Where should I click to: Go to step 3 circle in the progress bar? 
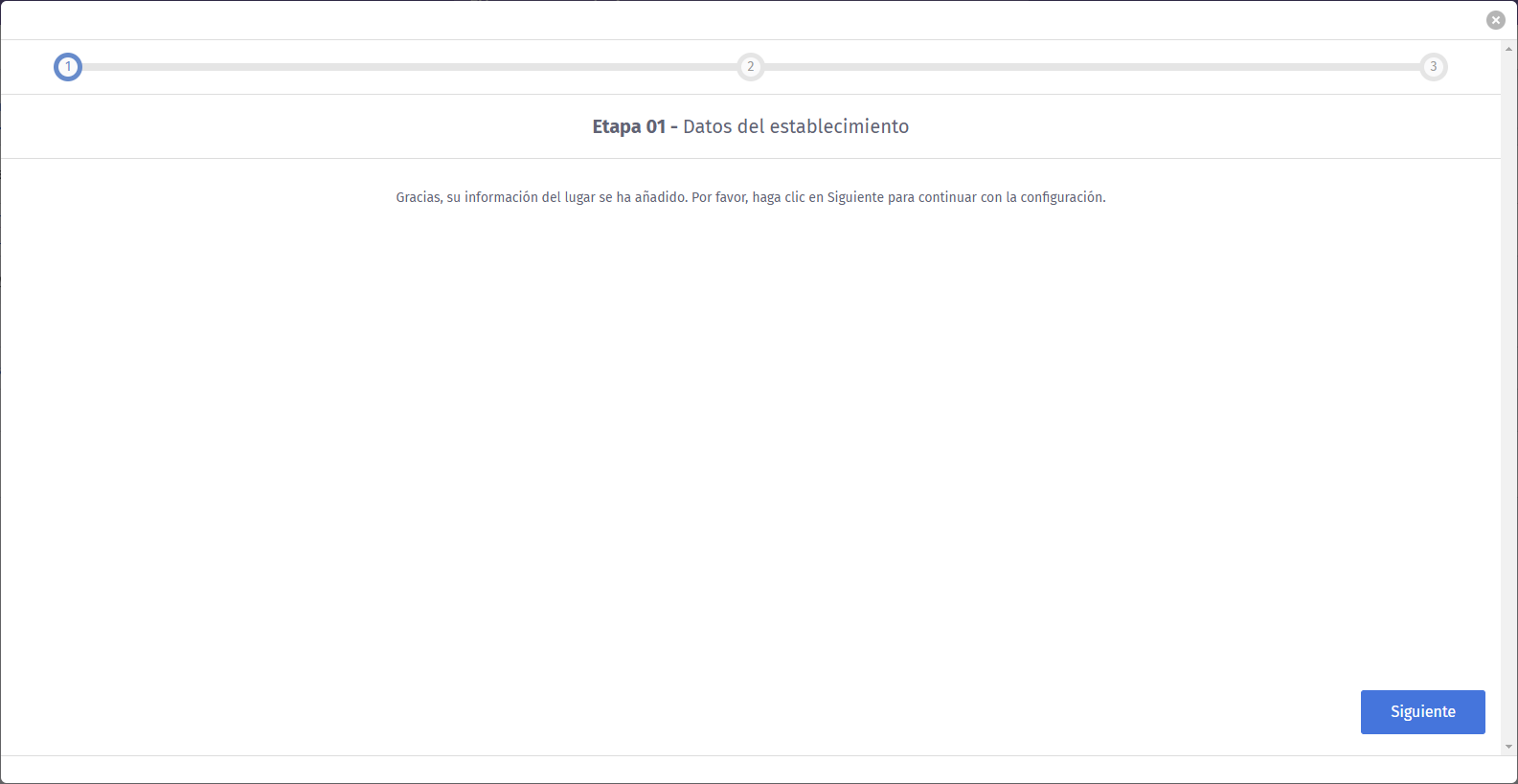[x=1434, y=67]
